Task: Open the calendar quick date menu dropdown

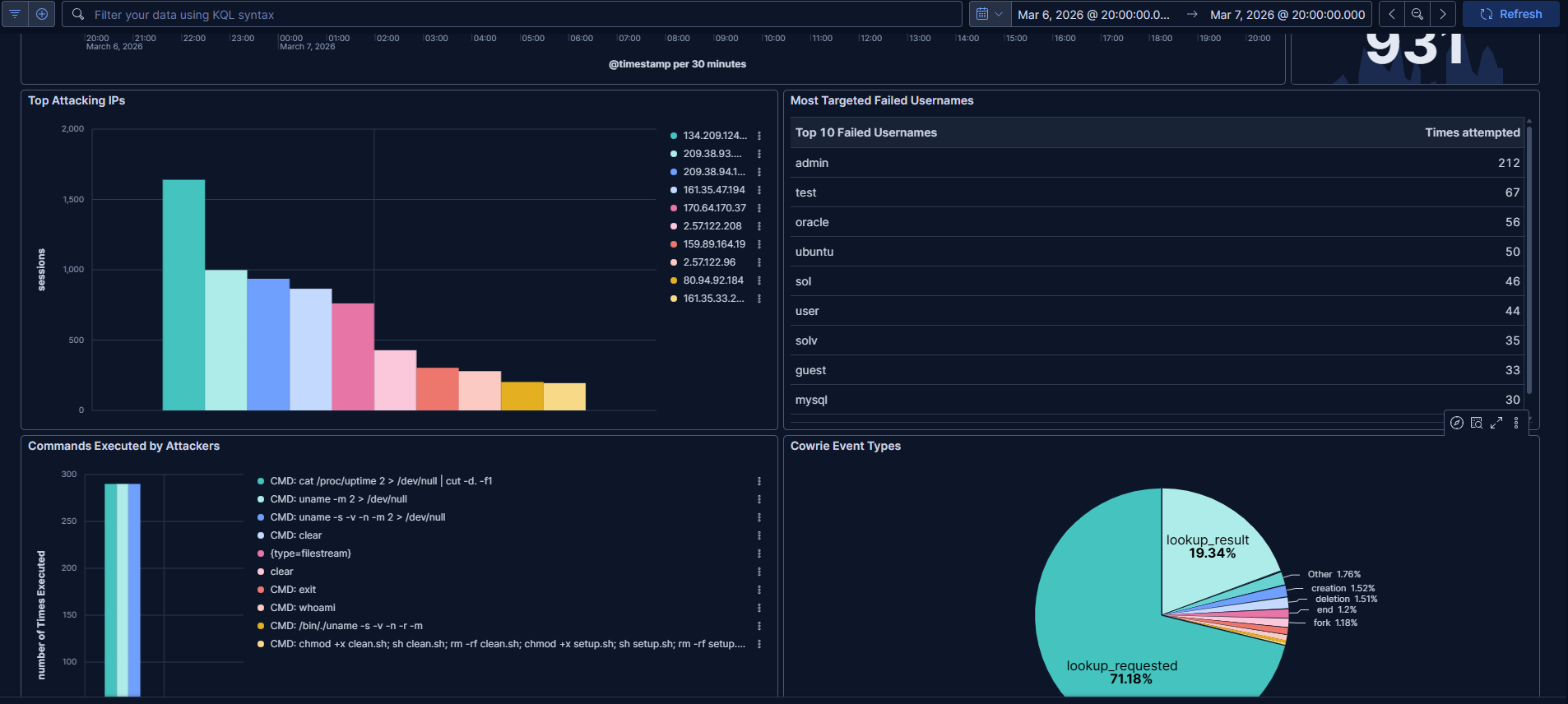Action: (x=989, y=14)
